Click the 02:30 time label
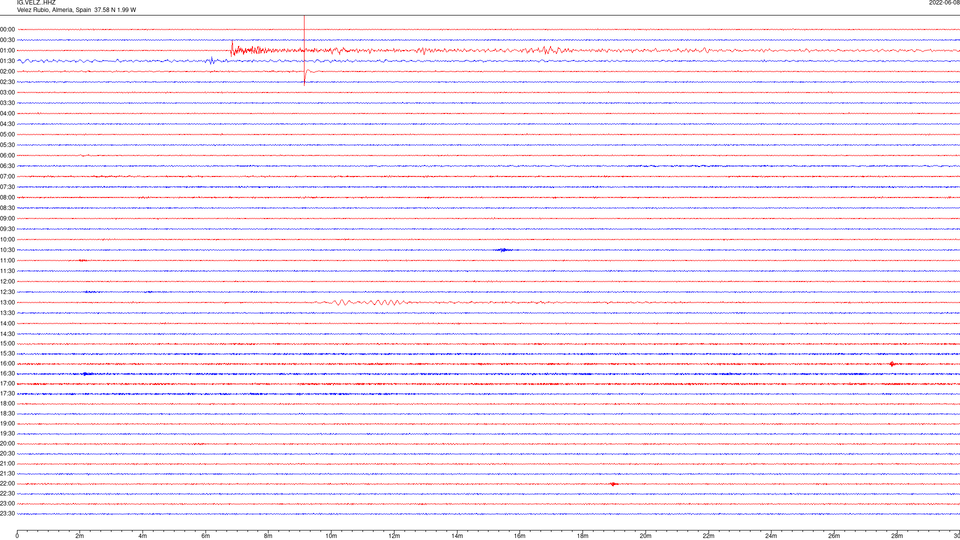The width and height of the screenshot is (960, 540). 7,82
